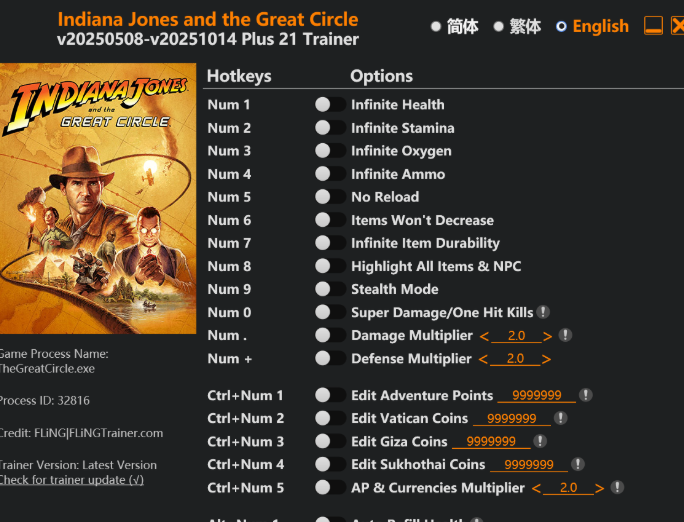Click info icon beside Super Damage/One Hit Kills
The height and width of the screenshot is (522, 684).
coord(543,312)
